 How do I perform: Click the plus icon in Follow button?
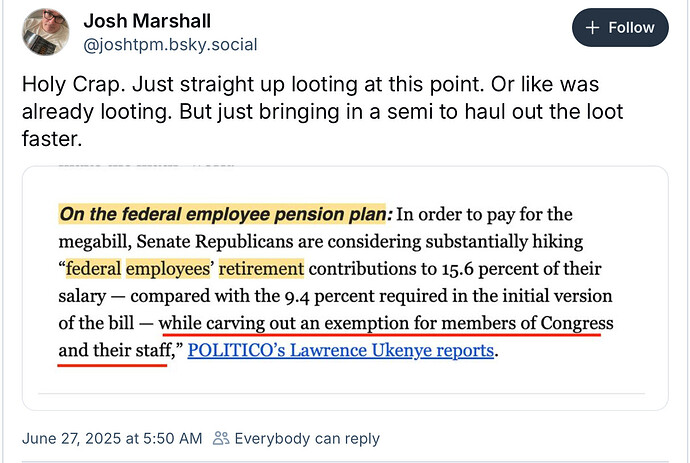click(592, 28)
